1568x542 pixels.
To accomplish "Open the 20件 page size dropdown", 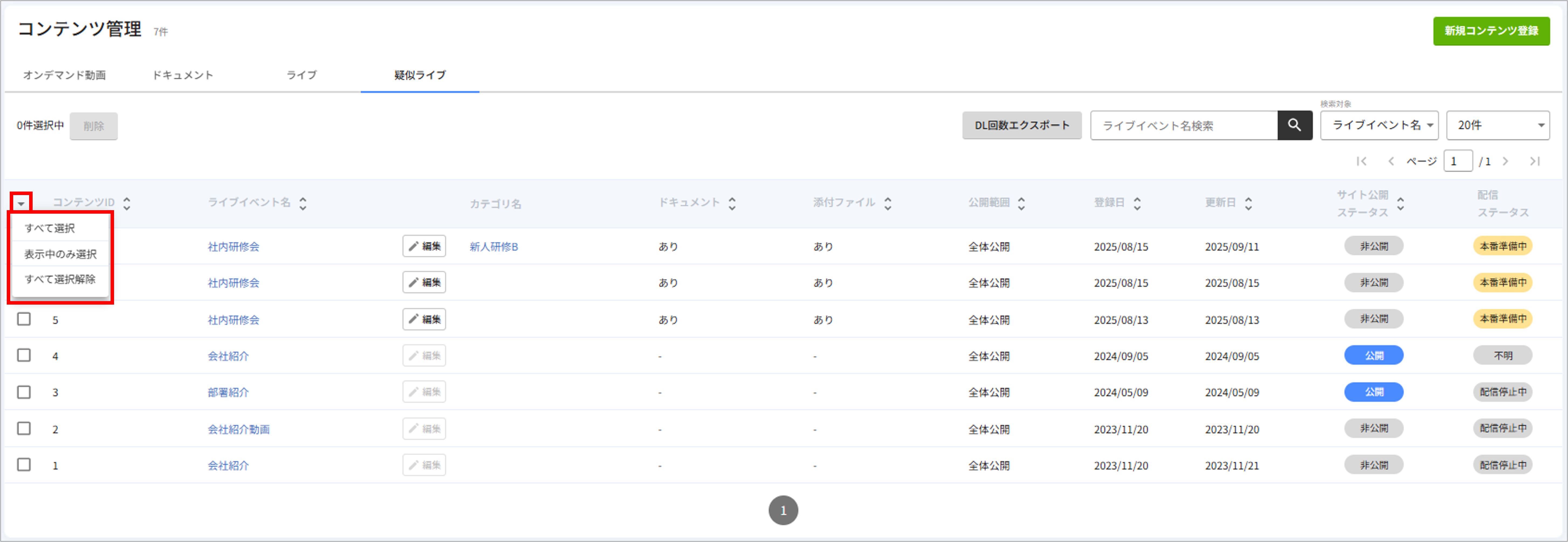I will (x=1497, y=125).
